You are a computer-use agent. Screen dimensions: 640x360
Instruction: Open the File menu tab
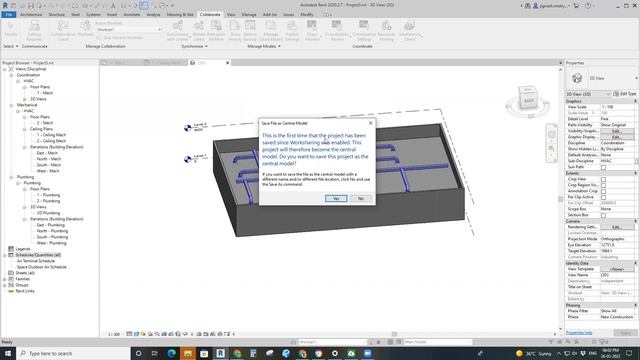[9, 14]
